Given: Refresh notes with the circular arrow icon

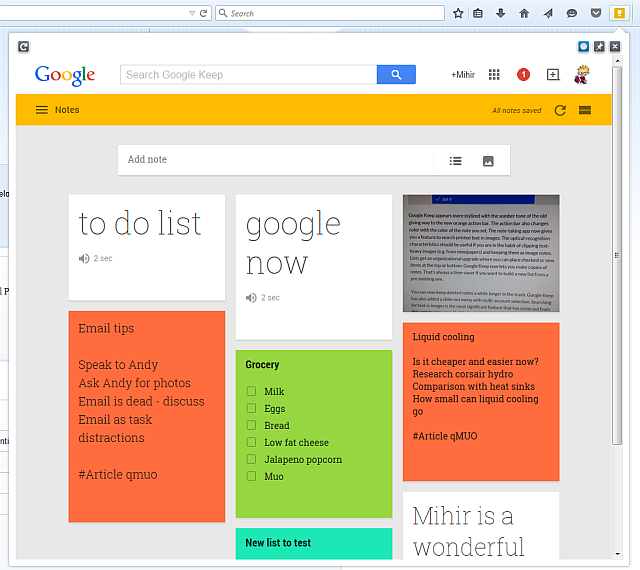Looking at the screenshot, I should pos(560,110).
